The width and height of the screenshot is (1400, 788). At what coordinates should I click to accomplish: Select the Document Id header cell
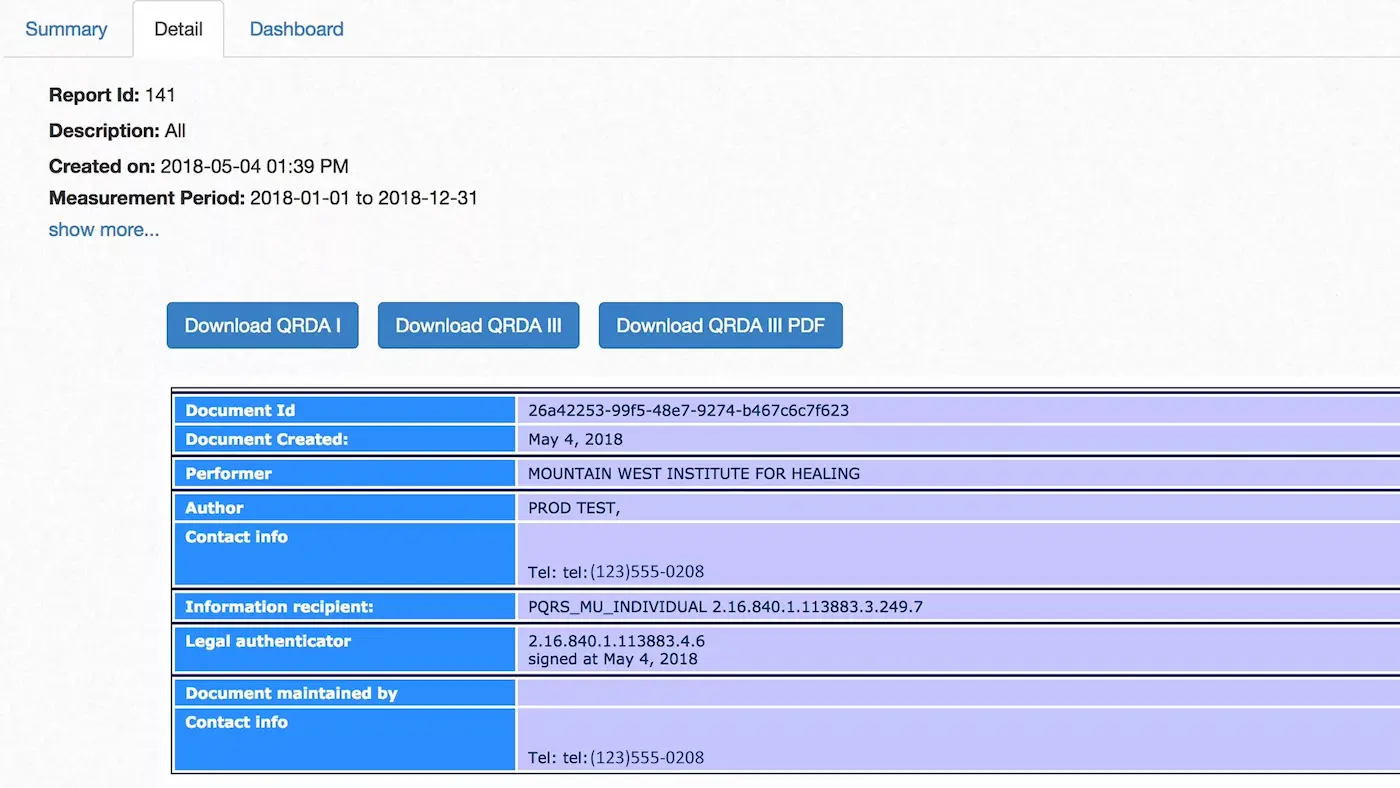(x=241, y=410)
